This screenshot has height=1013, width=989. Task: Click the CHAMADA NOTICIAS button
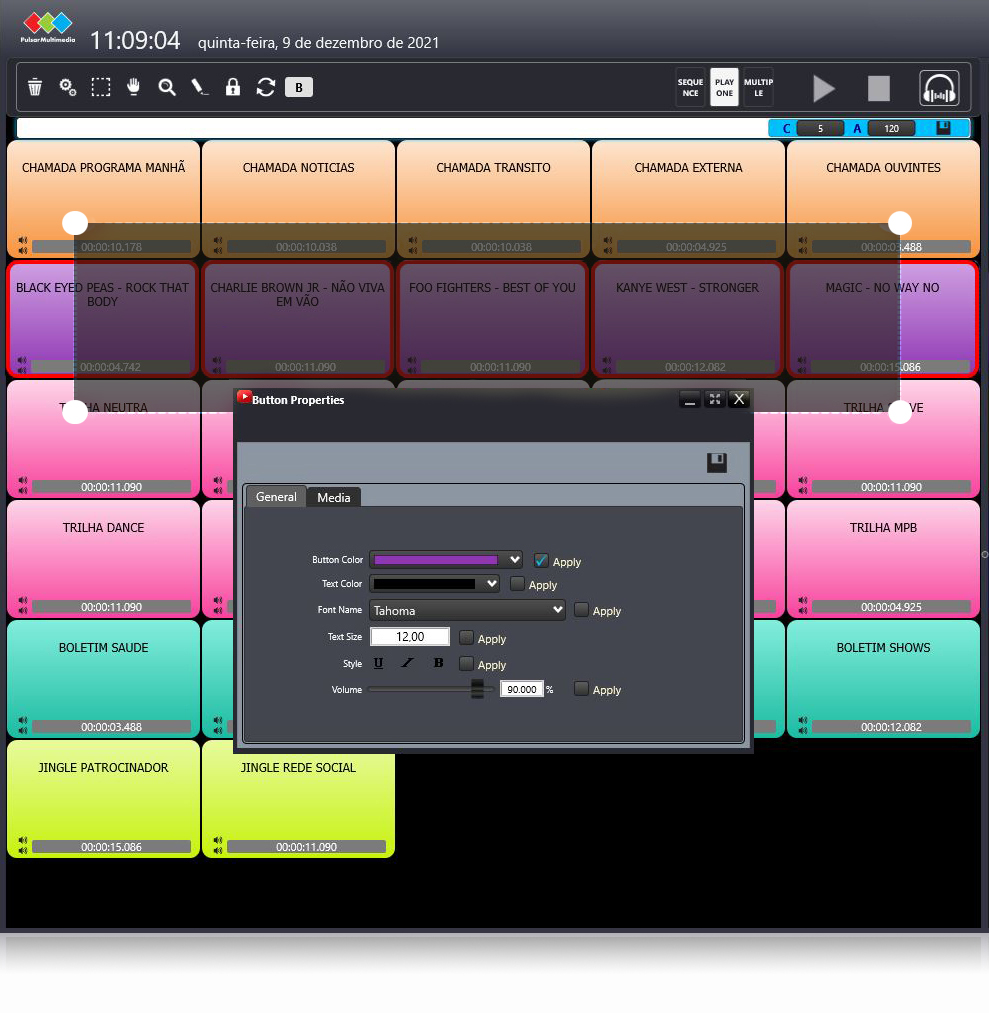pyautogui.click(x=298, y=198)
